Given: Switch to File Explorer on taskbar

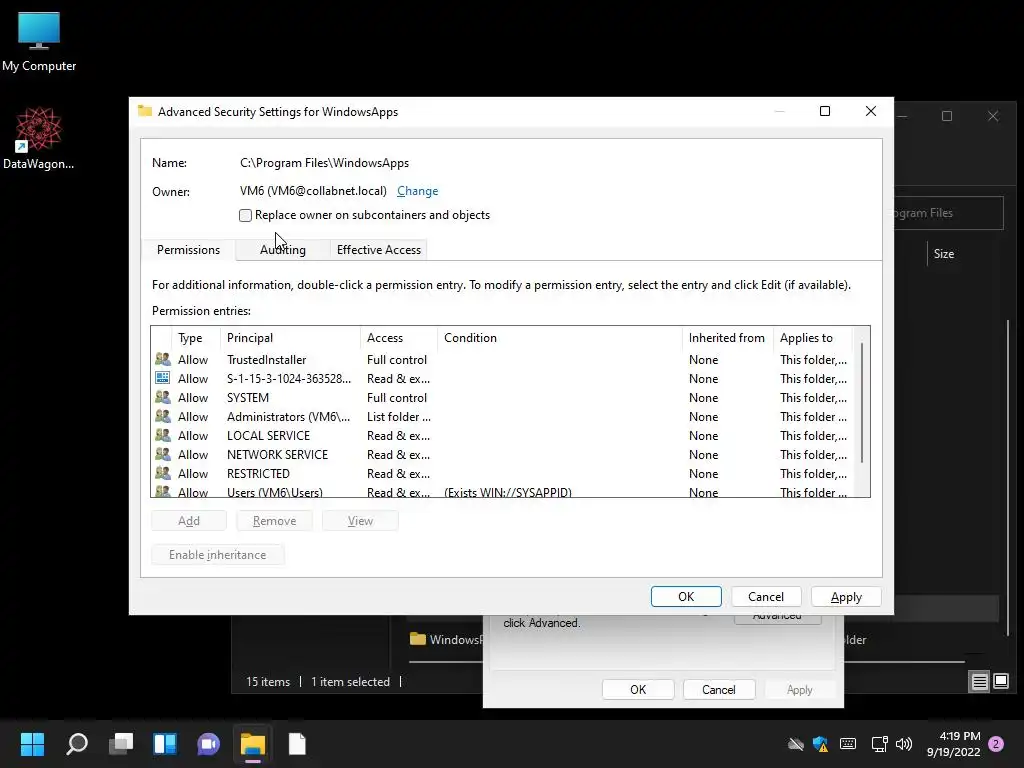Looking at the screenshot, I should point(253,744).
